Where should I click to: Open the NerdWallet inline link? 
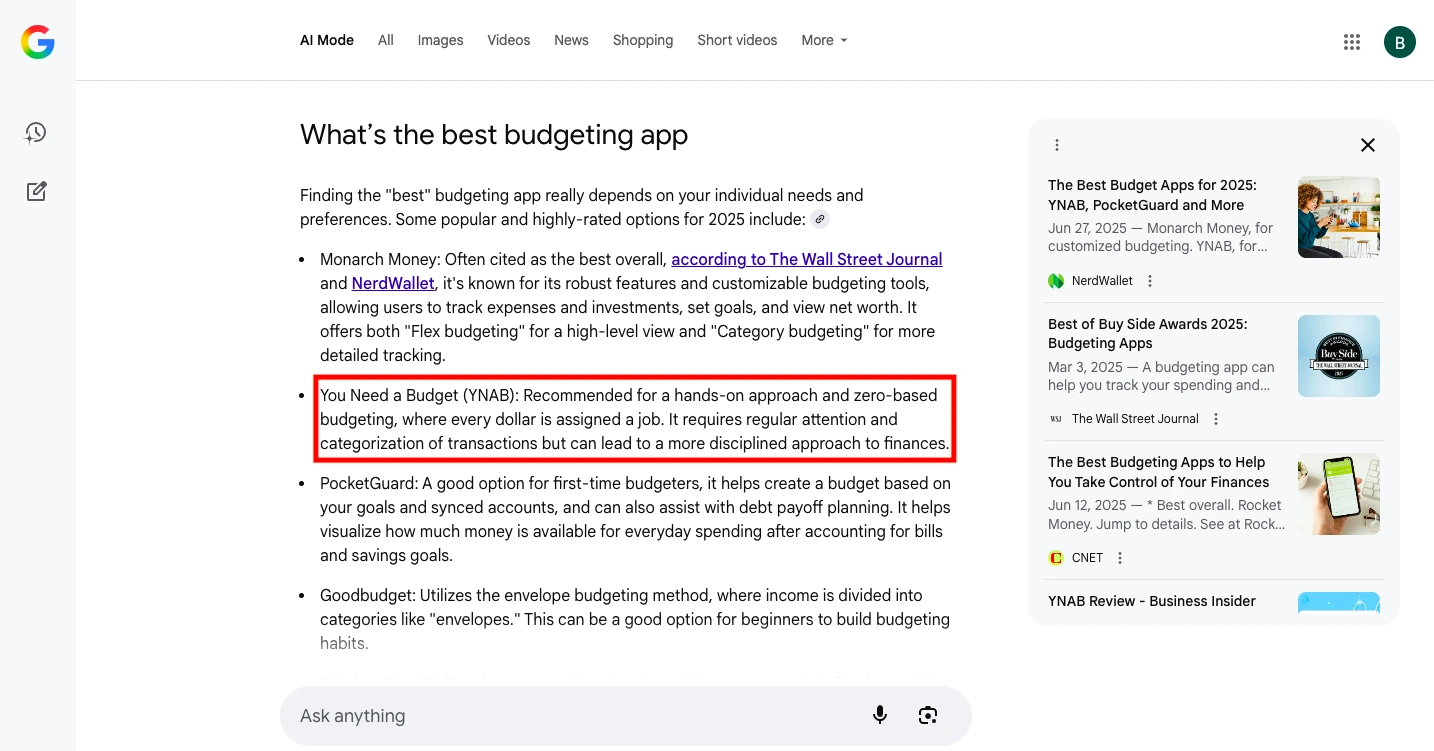[393, 284]
